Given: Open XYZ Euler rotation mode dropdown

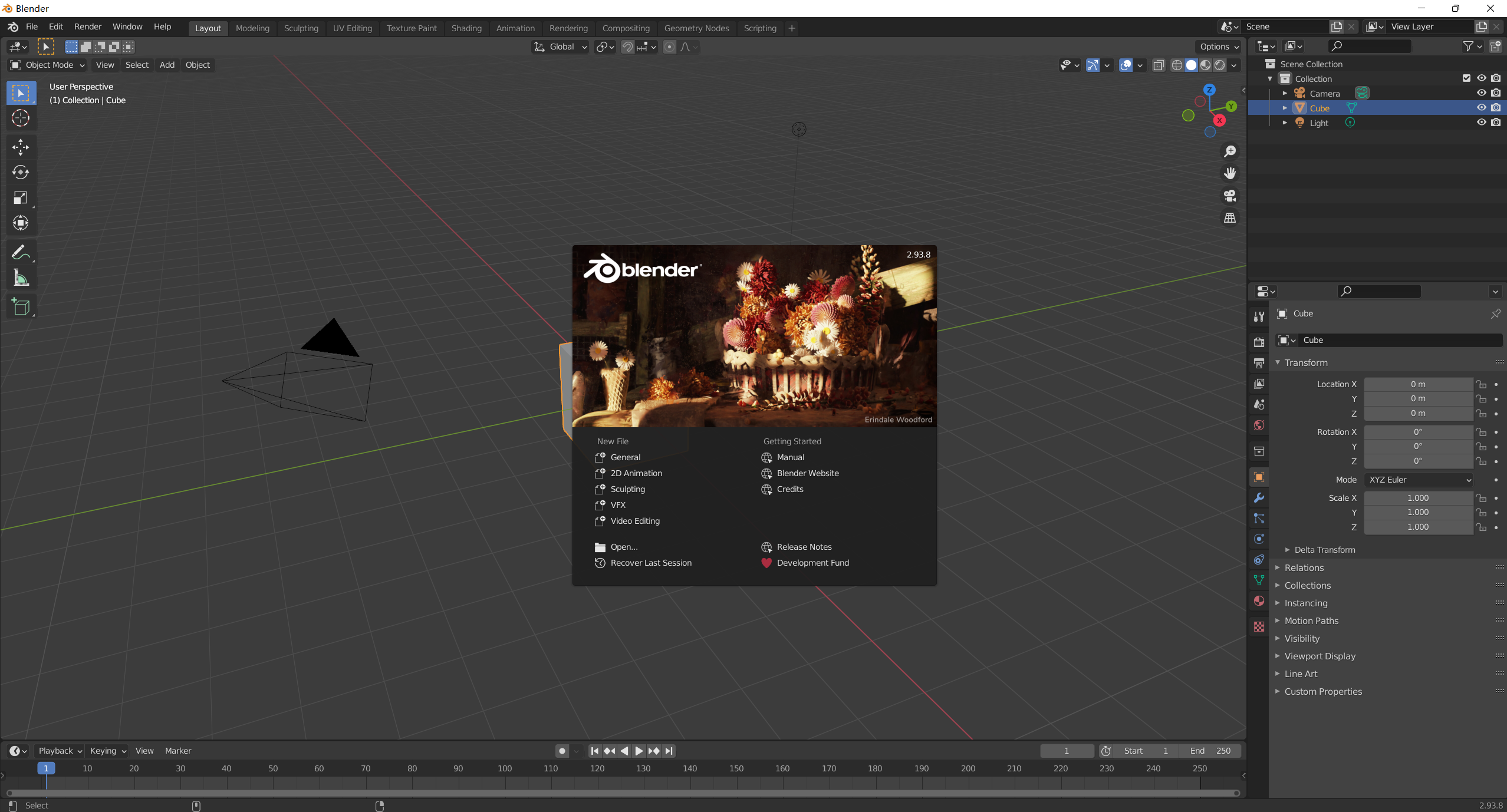Looking at the screenshot, I should click(1418, 480).
